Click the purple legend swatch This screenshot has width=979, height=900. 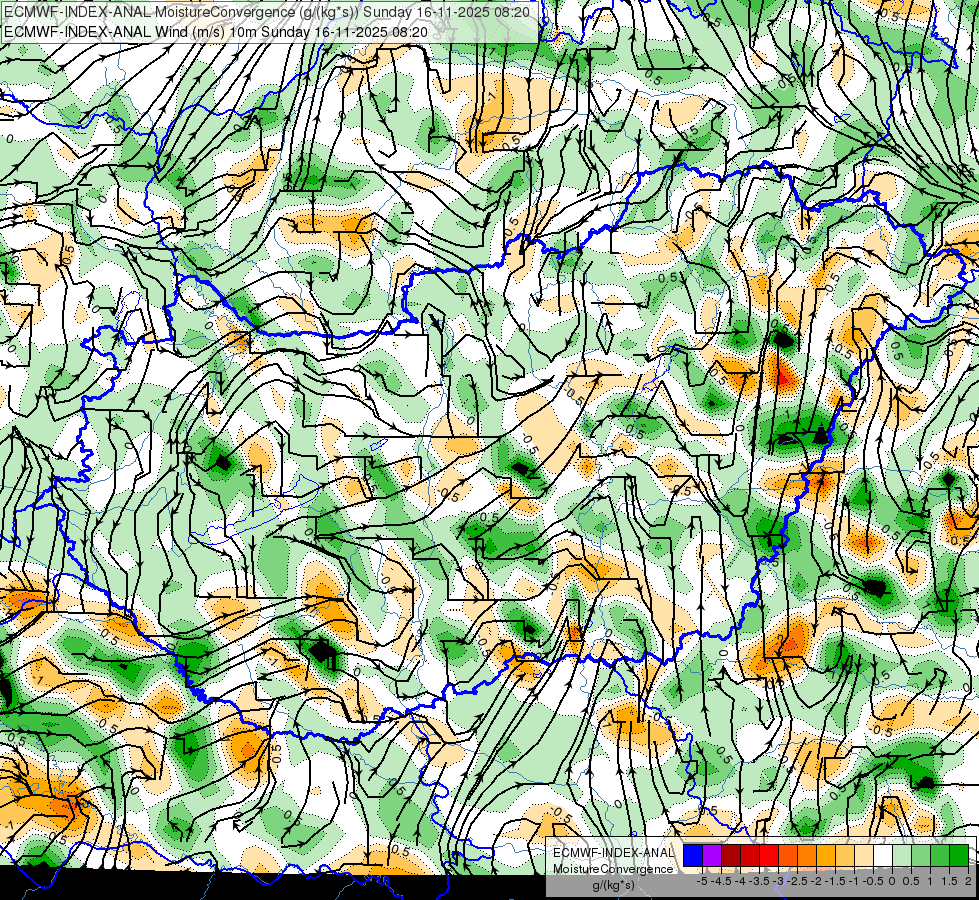click(712, 856)
